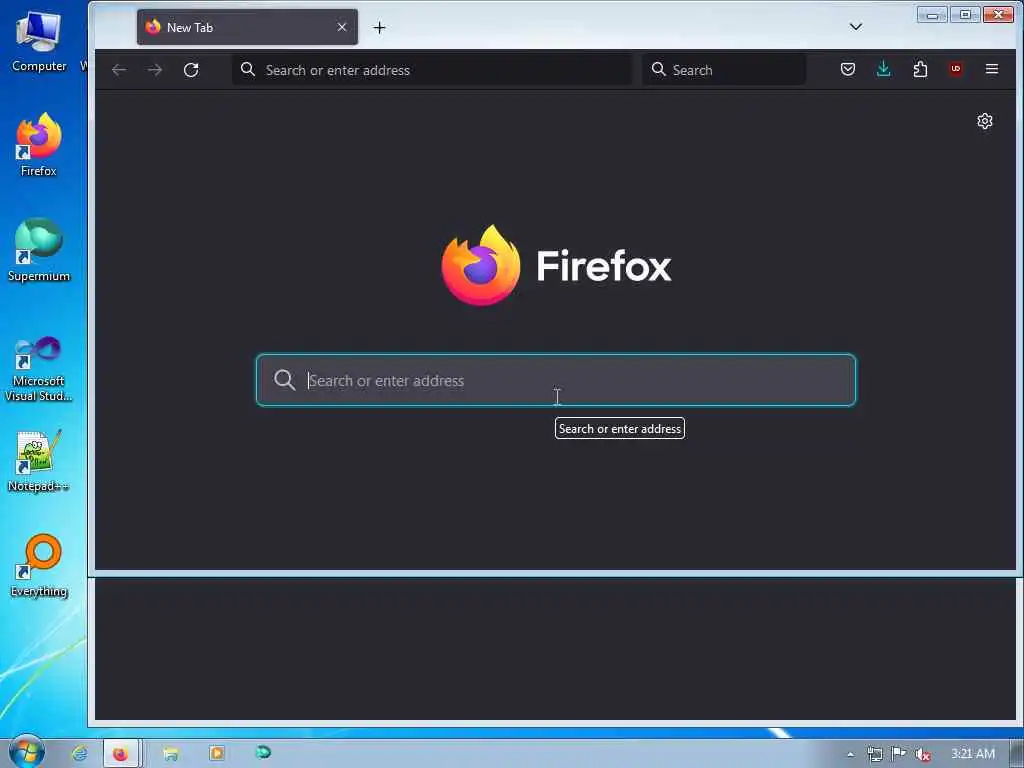The image size is (1024, 768).
Task: Select the Everything search desktop shortcut
Action: 39,566
